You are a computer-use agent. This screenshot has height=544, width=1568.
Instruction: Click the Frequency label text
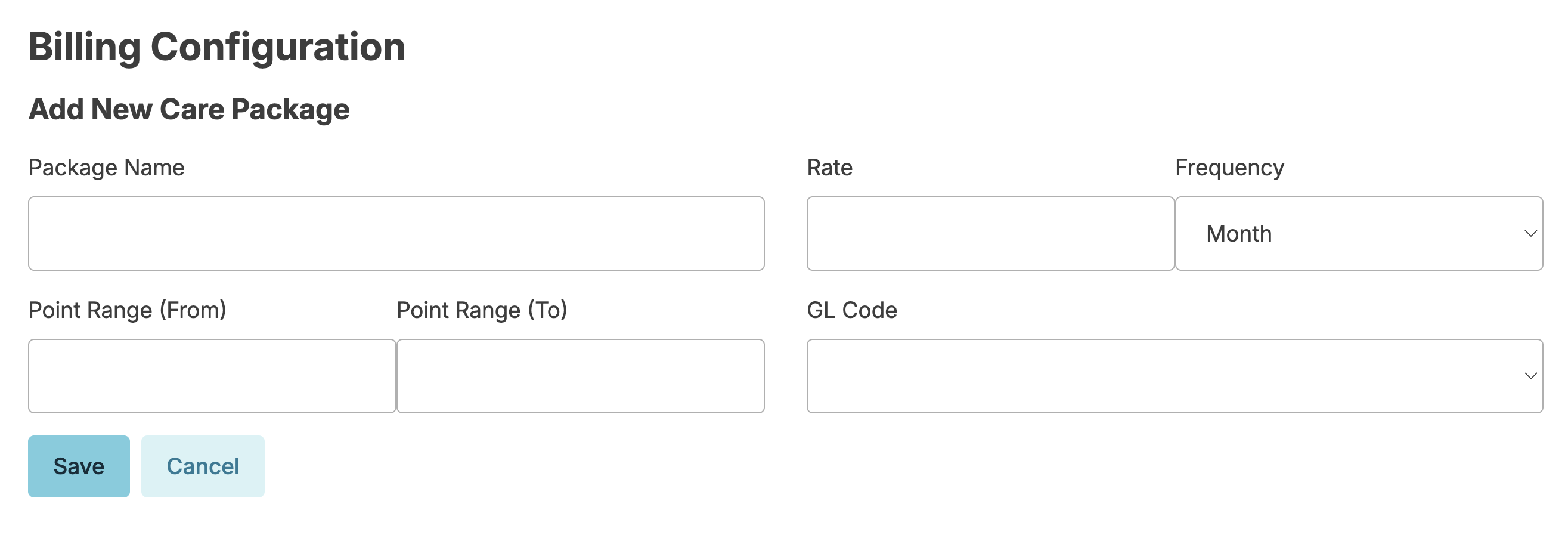1229,168
